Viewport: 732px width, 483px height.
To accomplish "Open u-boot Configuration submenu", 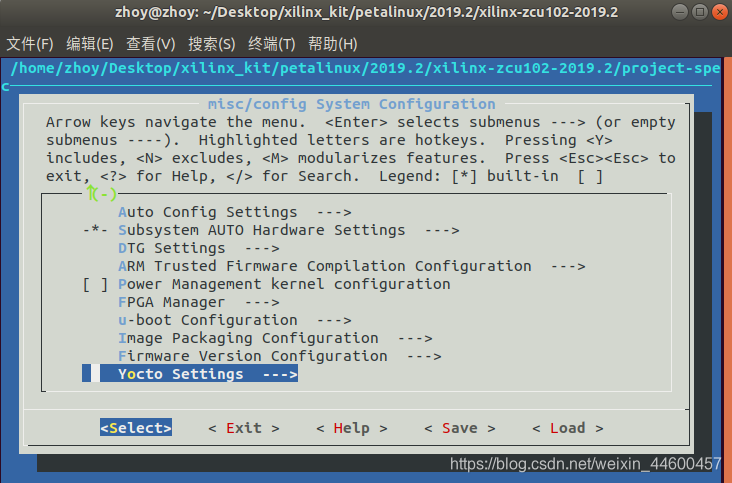I will coord(235,320).
